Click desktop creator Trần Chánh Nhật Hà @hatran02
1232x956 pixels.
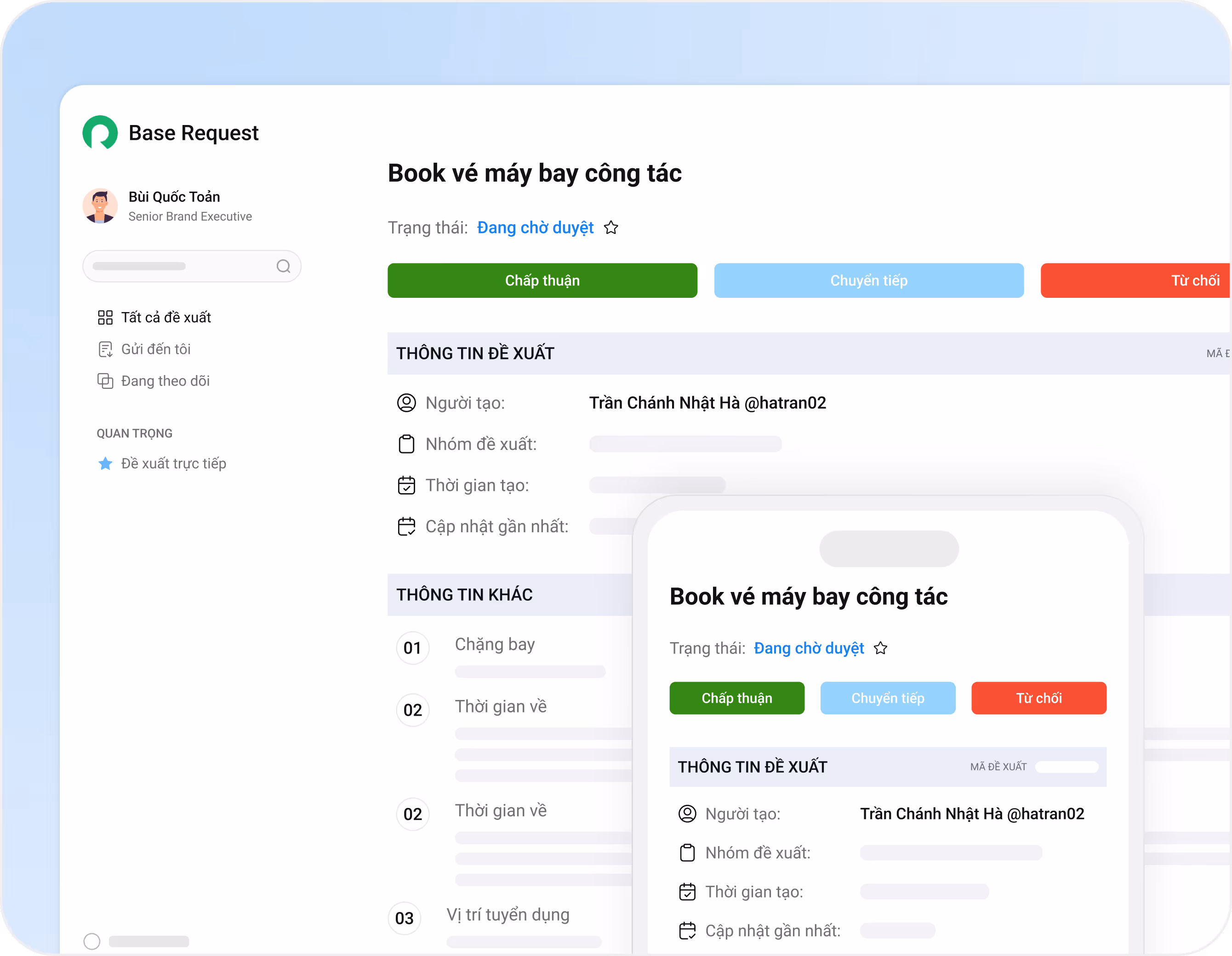[x=707, y=403]
